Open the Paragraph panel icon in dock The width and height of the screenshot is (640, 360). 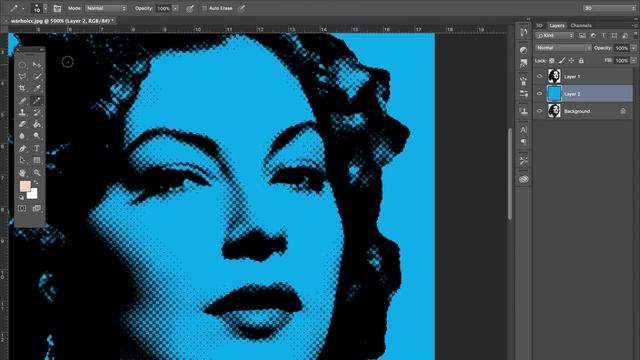[524, 142]
